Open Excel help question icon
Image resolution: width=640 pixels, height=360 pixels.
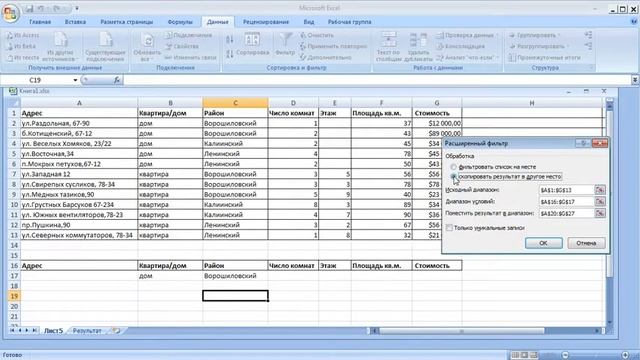(x=634, y=22)
